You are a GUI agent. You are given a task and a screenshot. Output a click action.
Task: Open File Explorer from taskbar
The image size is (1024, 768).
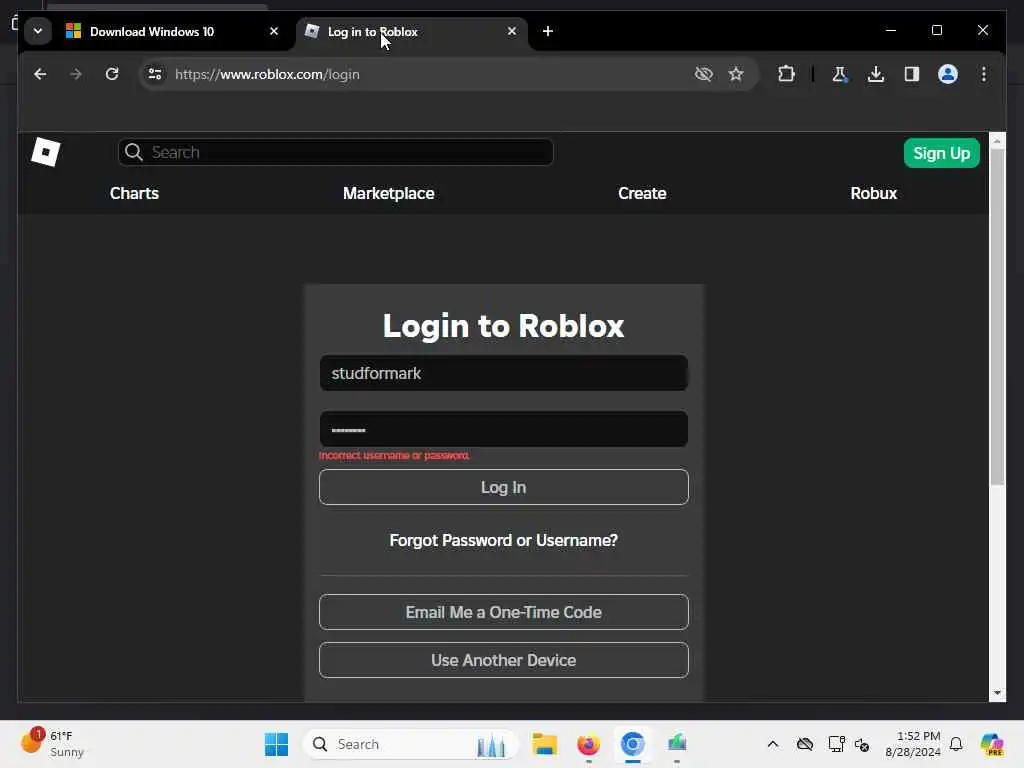544,744
